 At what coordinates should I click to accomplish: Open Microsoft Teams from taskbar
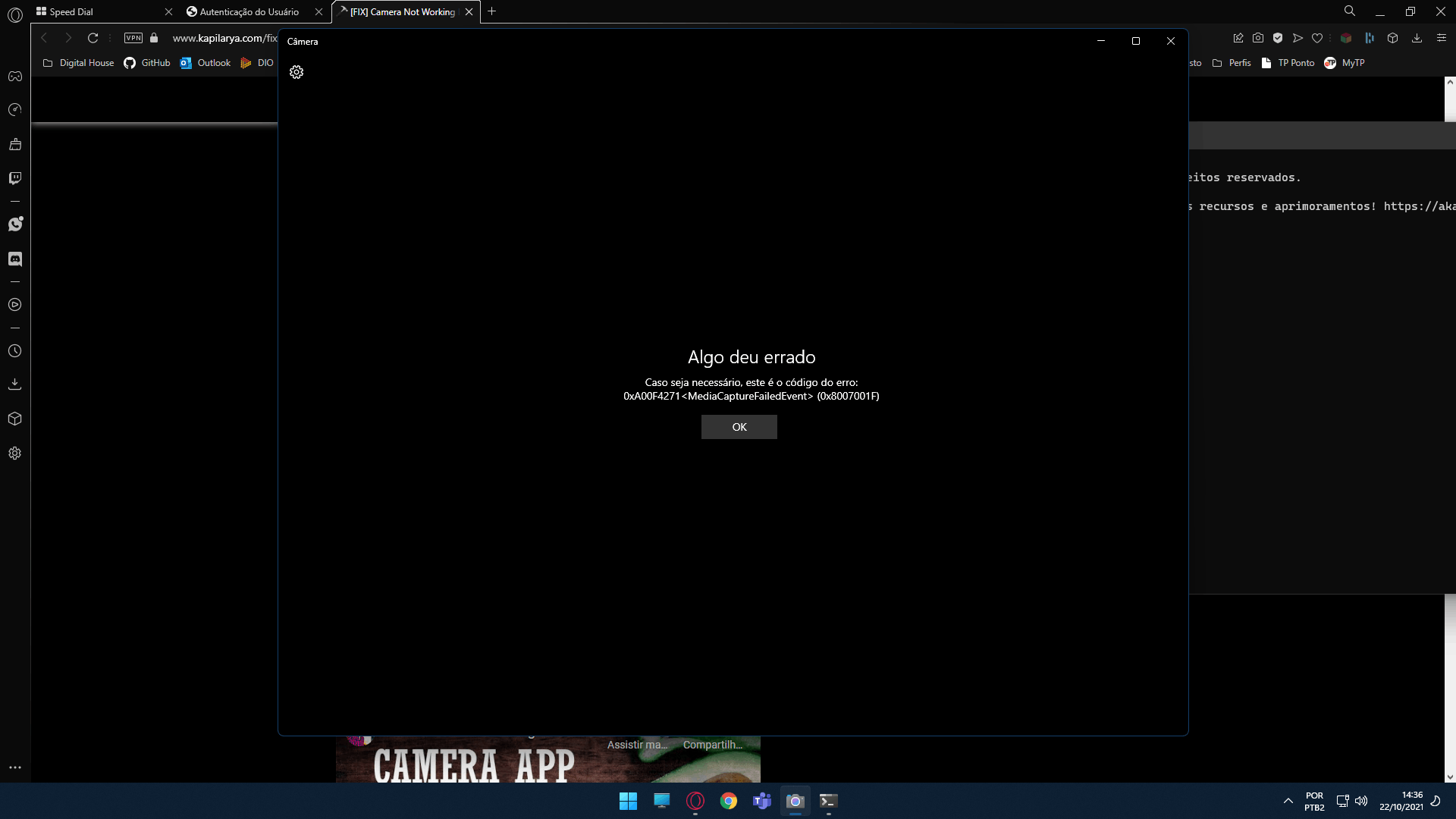tap(762, 801)
